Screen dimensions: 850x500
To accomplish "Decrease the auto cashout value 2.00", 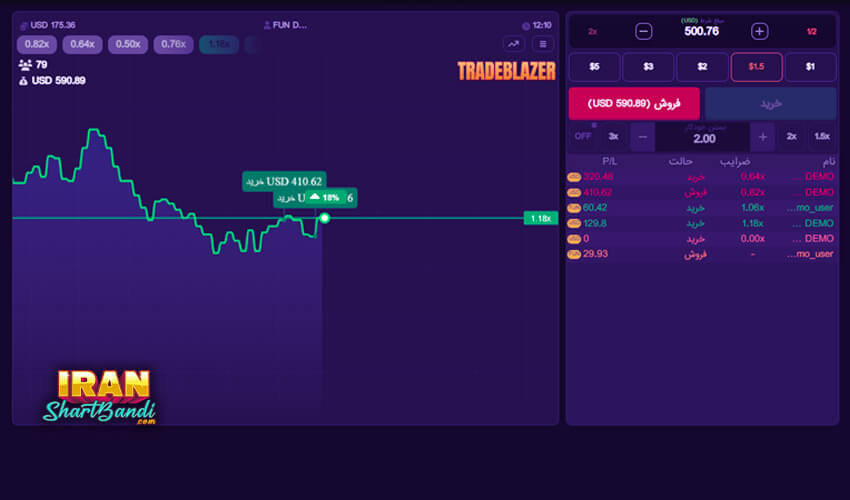I will 642,137.
